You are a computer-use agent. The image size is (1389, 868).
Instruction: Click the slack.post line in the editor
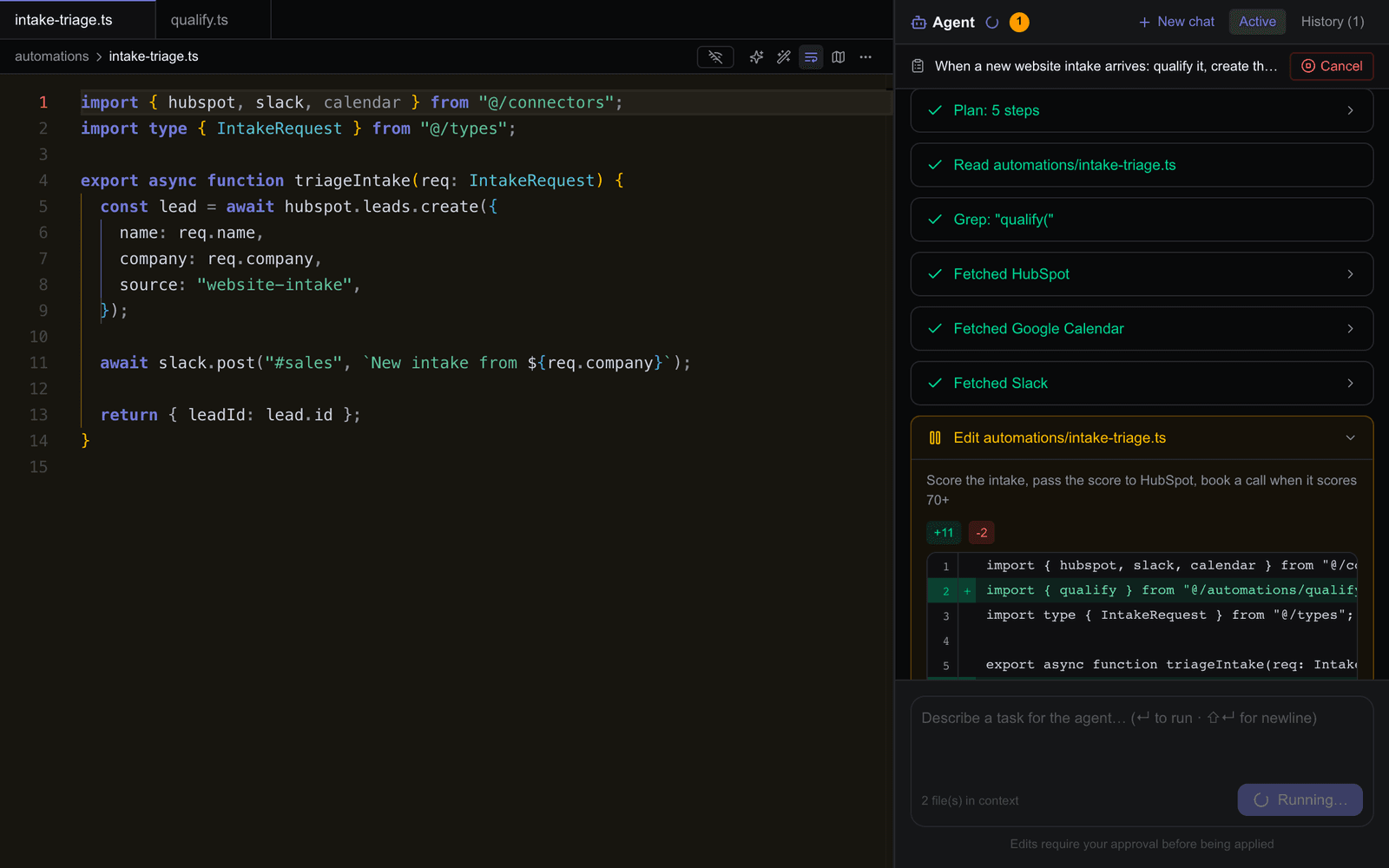click(x=395, y=363)
